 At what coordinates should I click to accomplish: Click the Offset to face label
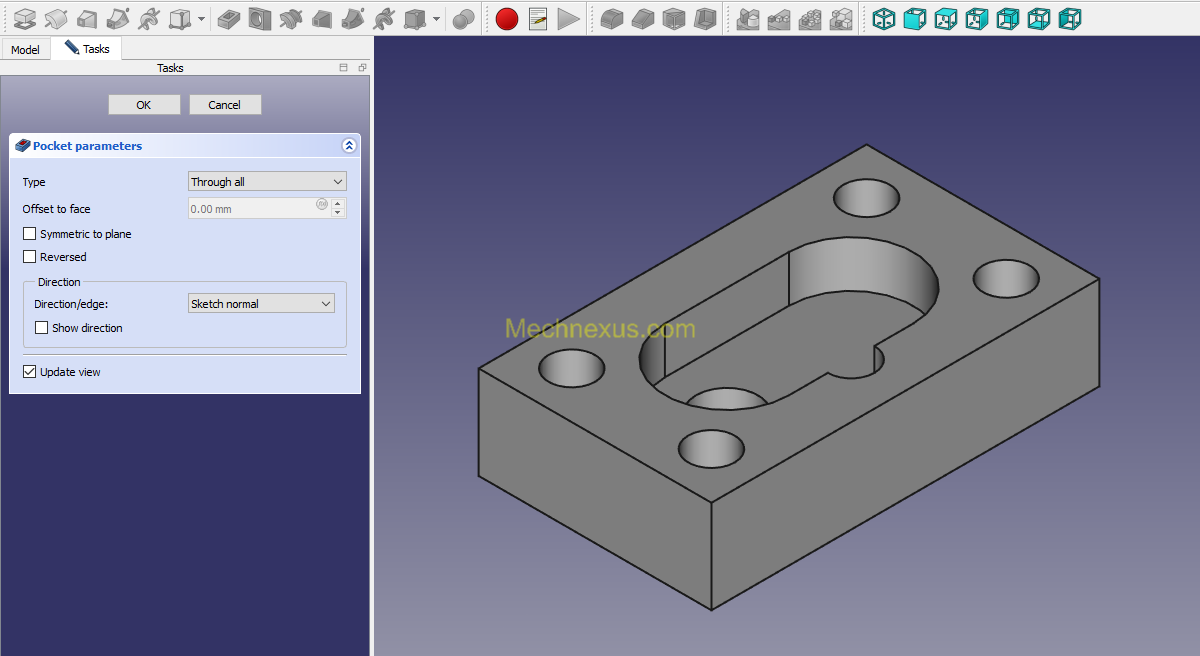click(x=56, y=209)
